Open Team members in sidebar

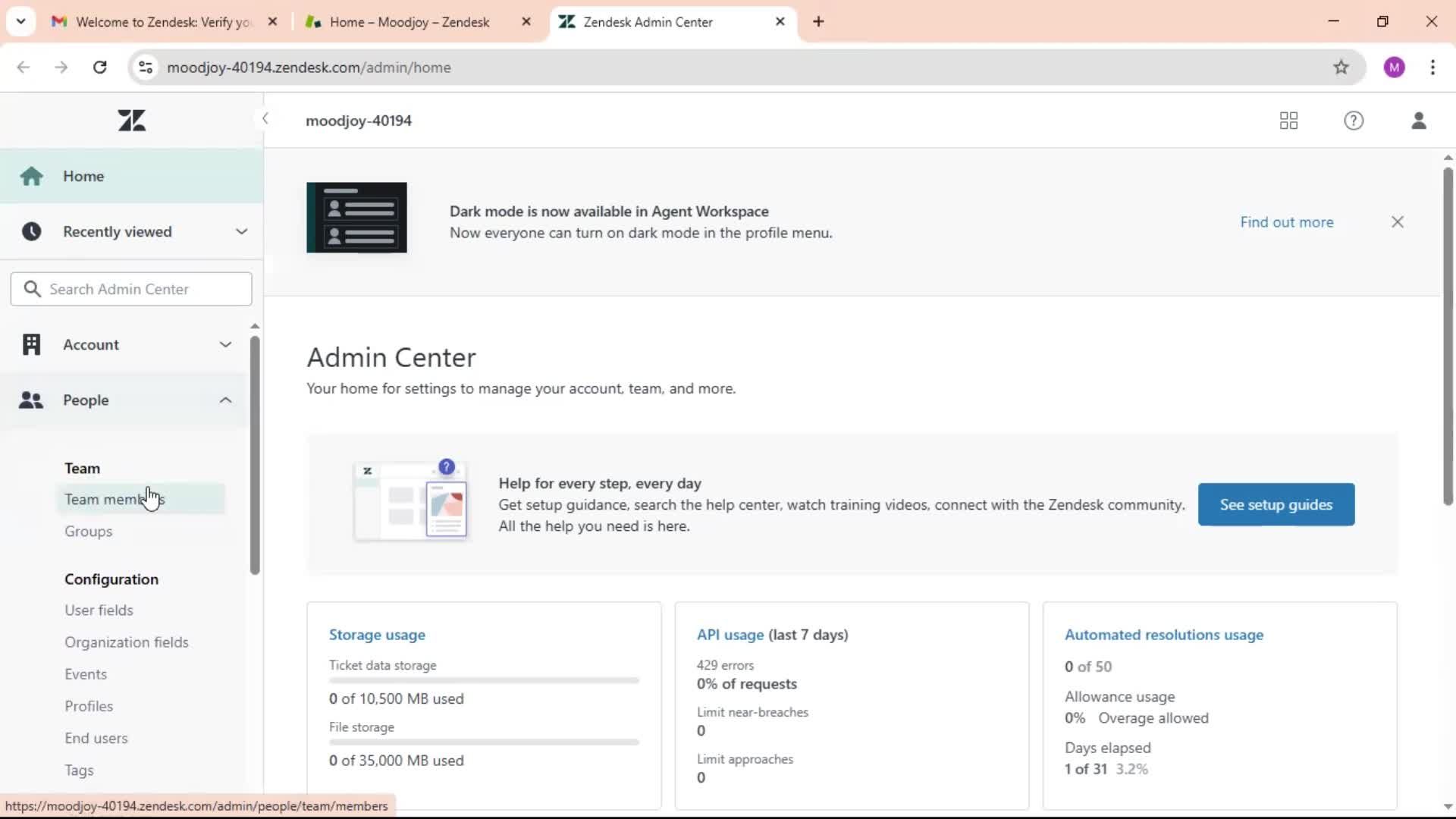(140, 499)
